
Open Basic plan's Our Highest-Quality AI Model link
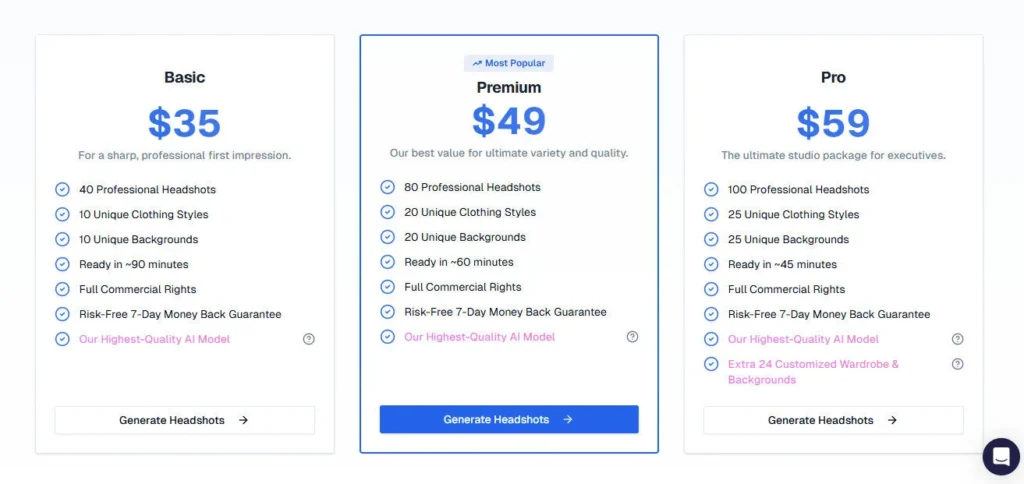(x=154, y=339)
